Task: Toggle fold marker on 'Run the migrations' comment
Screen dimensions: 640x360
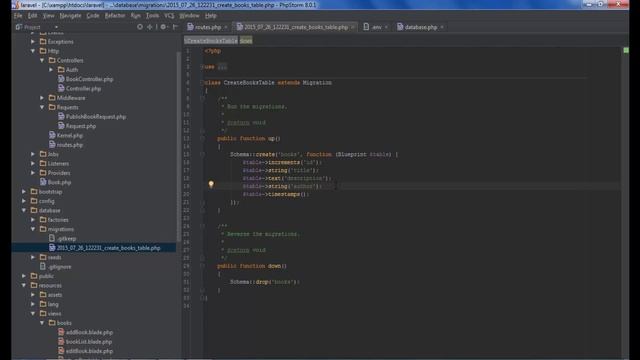Action: tap(202, 98)
